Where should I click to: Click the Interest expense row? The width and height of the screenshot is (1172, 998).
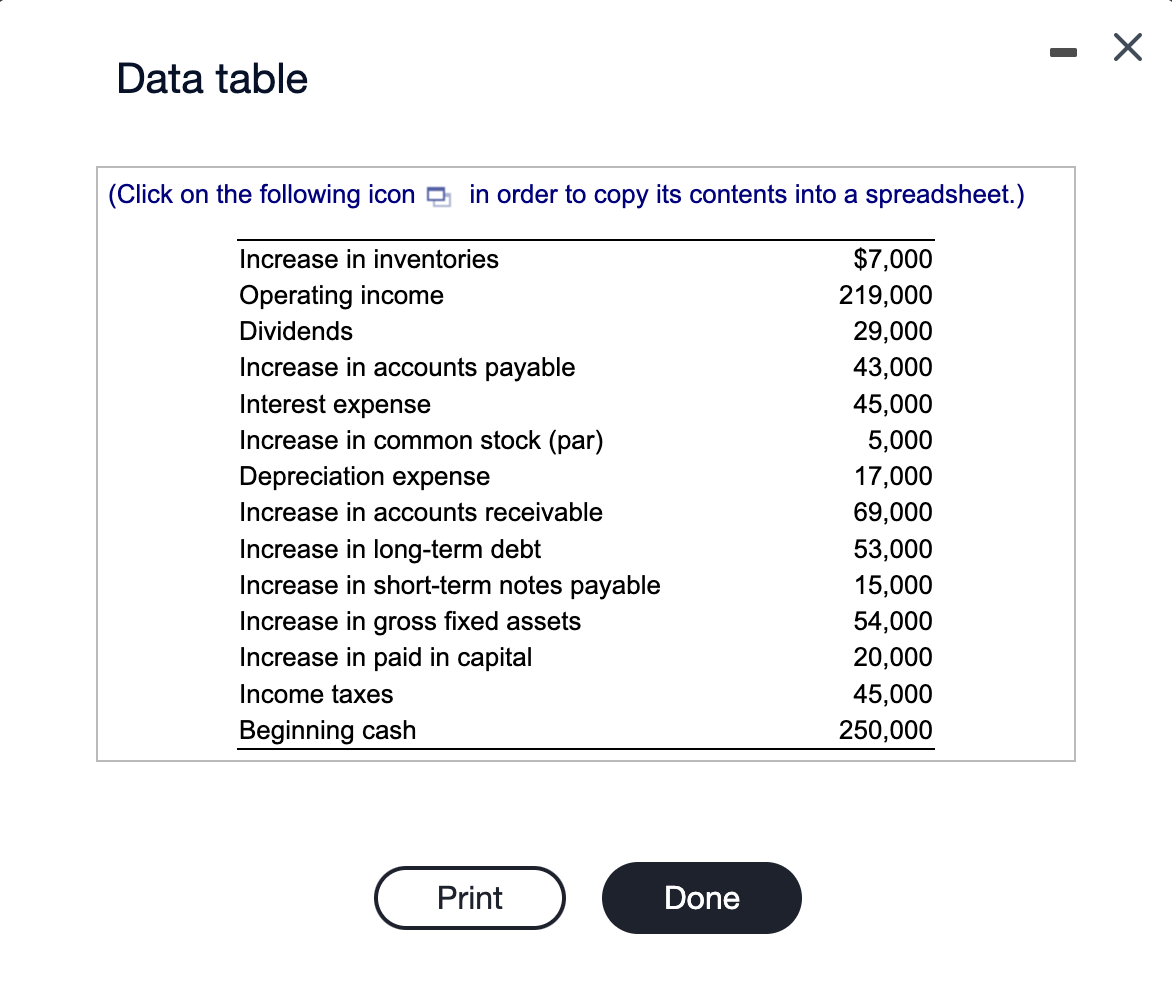tap(335, 404)
